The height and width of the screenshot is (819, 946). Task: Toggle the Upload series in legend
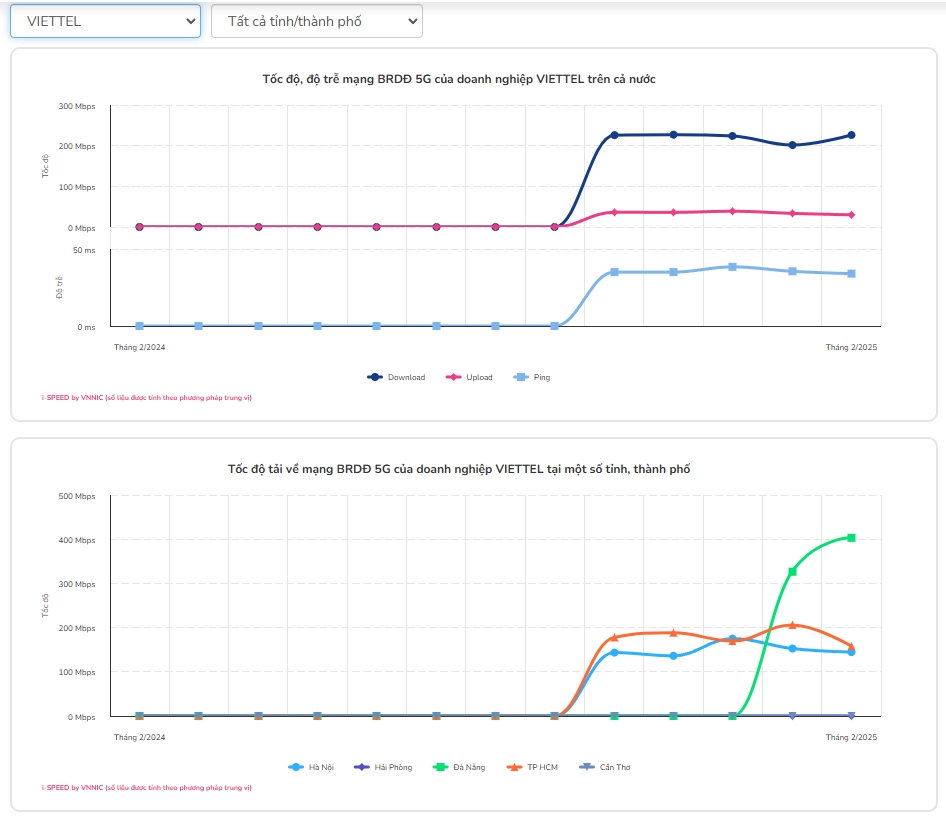(469, 377)
